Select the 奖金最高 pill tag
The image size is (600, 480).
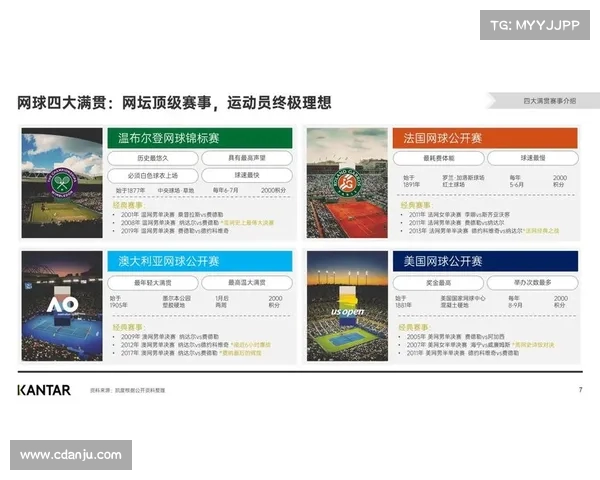pos(439,283)
